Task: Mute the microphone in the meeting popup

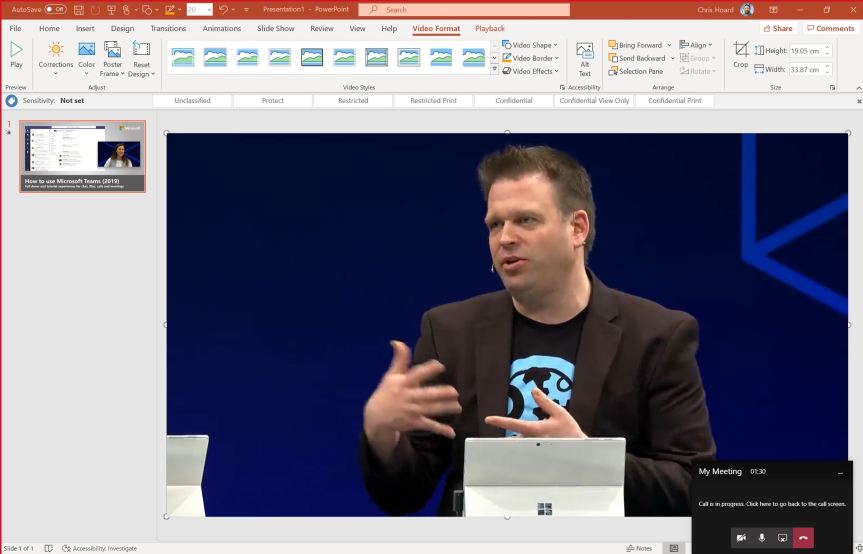Action: [762, 538]
